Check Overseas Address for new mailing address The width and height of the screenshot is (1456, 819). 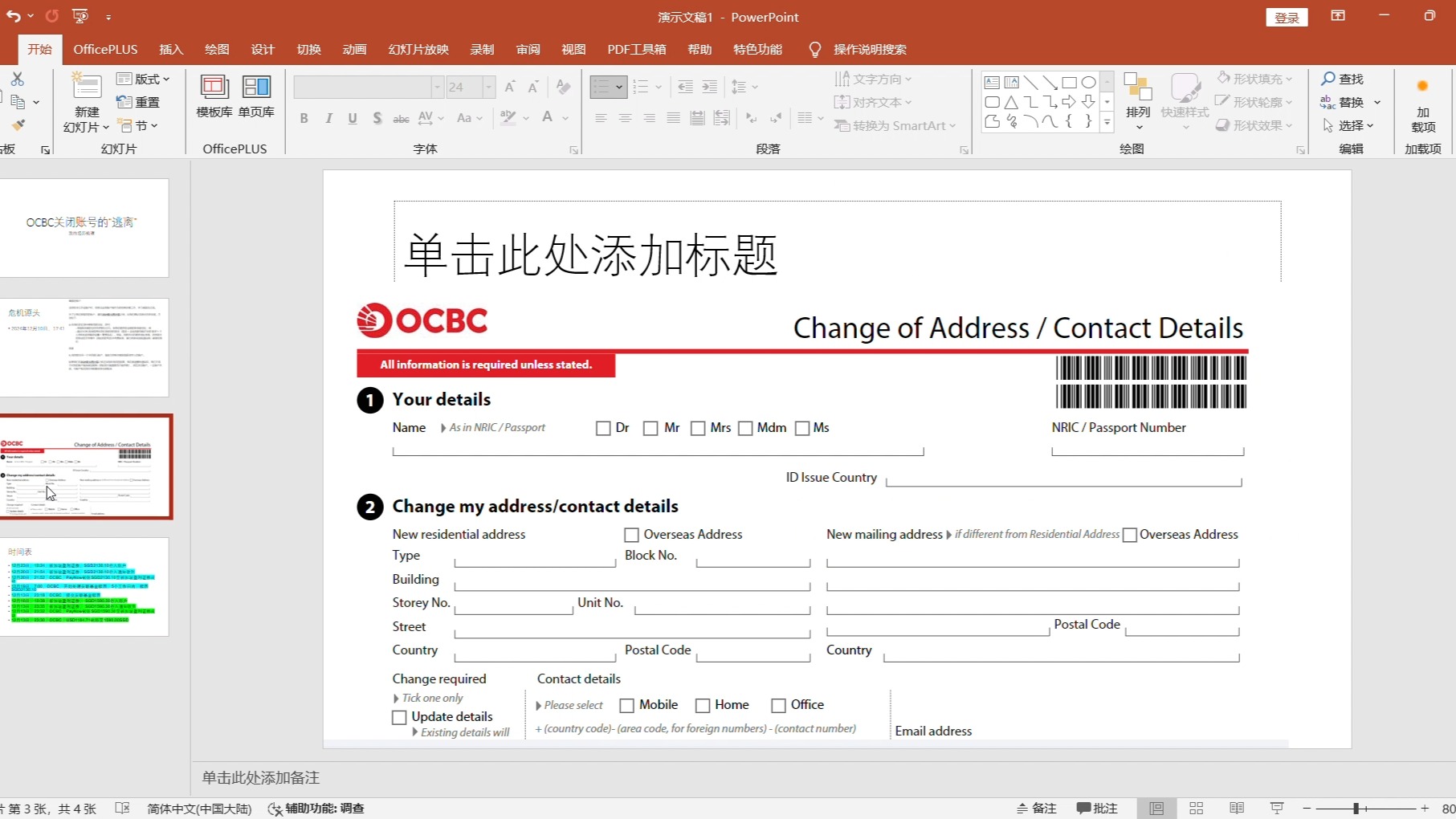pyautogui.click(x=1130, y=535)
